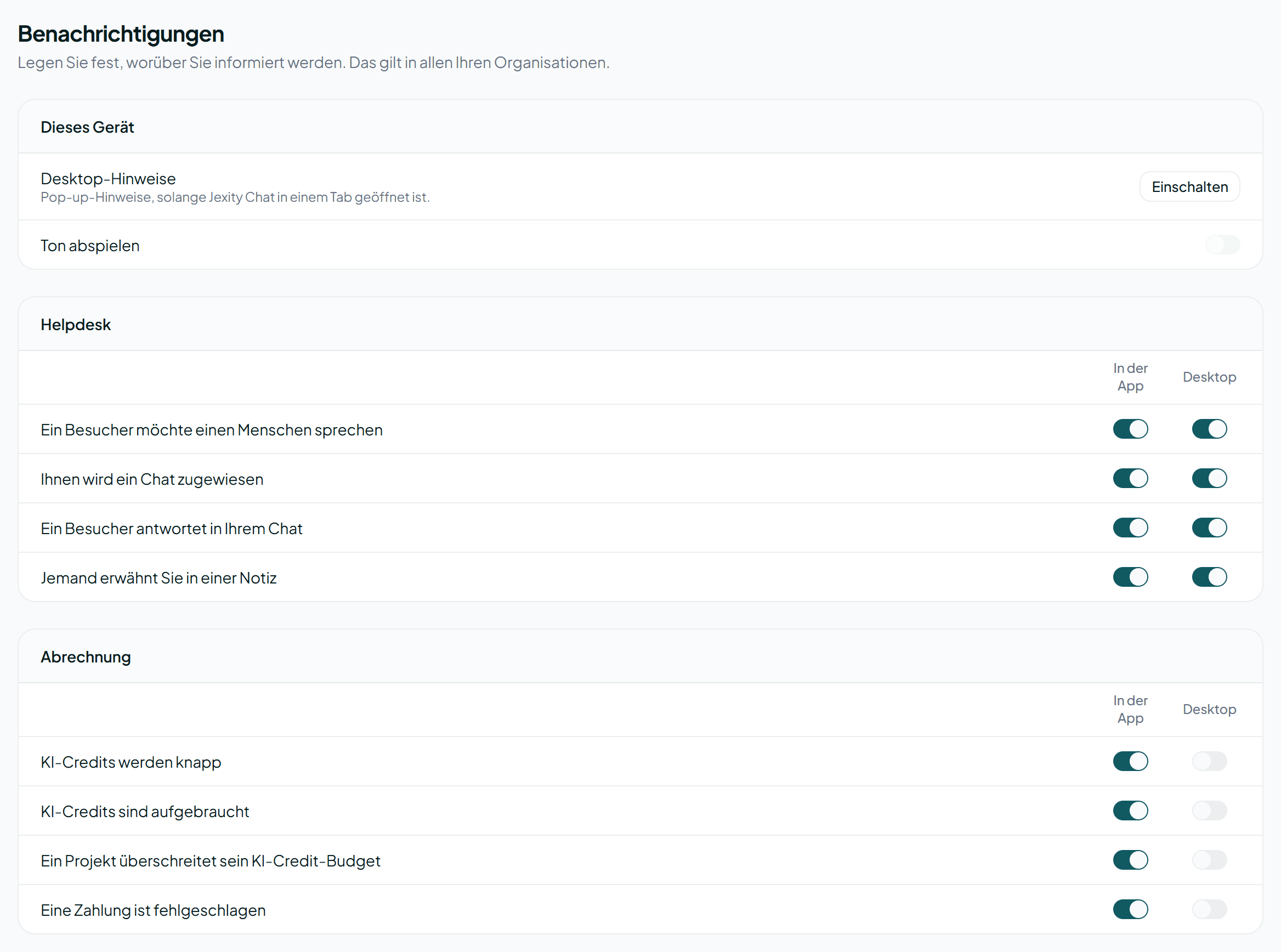The height and width of the screenshot is (952, 1281).
Task: Toggle the Ton abspielen switch
Action: pyautogui.click(x=1222, y=245)
